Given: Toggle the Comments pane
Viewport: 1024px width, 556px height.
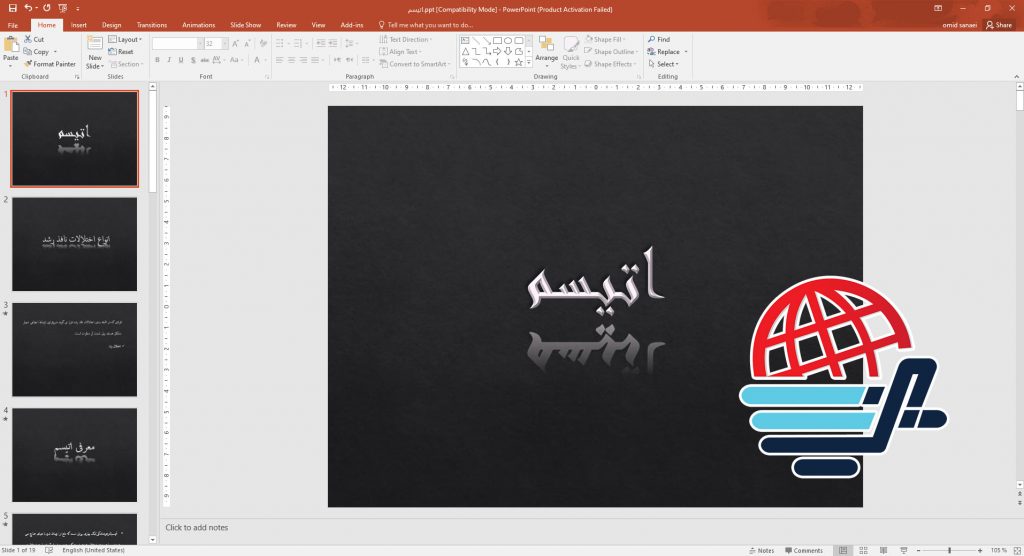Looking at the screenshot, I should (x=804, y=551).
